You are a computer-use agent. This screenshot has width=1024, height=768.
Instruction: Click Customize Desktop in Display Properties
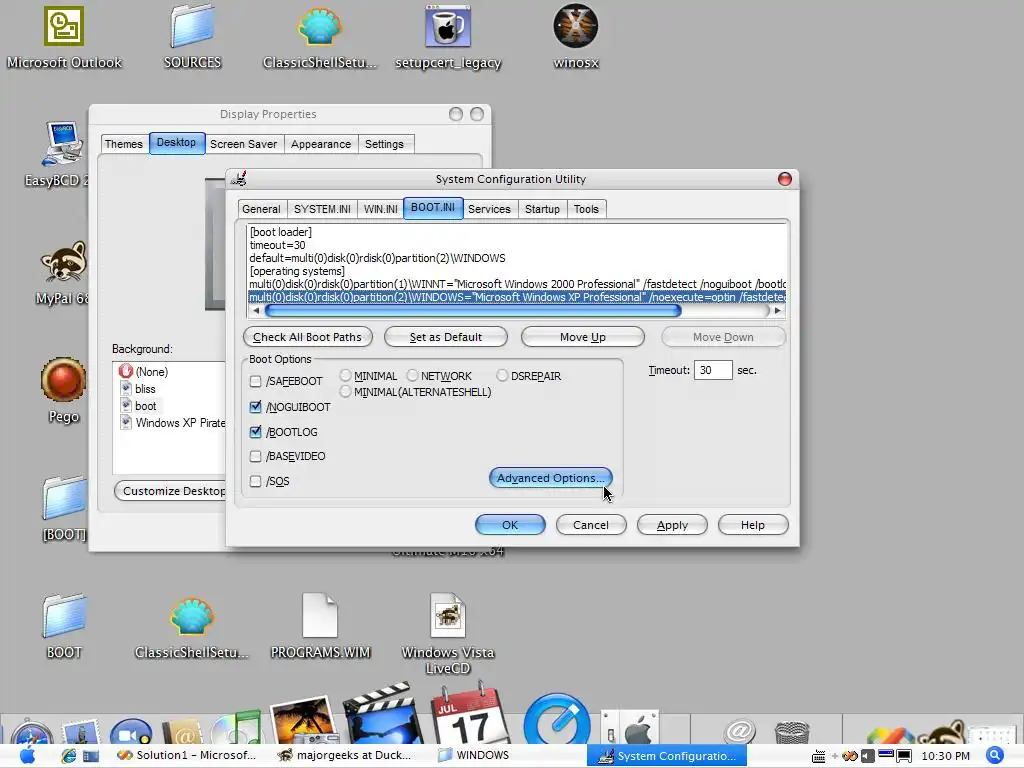pyautogui.click(x=171, y=491)
